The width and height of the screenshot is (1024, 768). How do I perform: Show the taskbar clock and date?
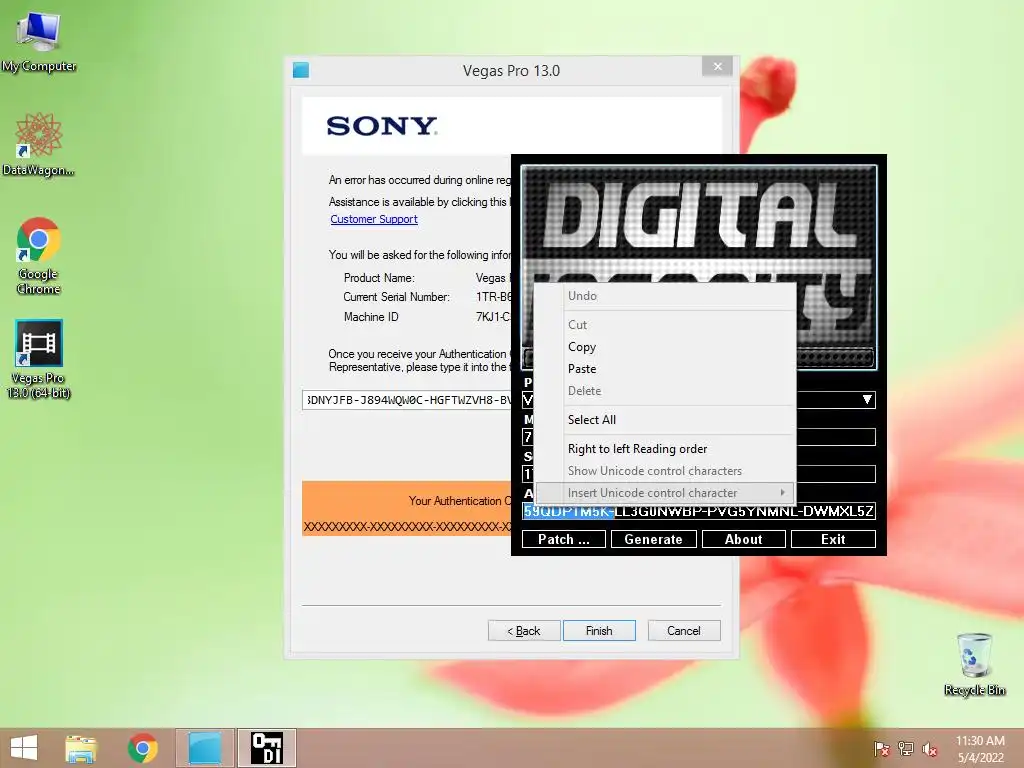tap(980, 748)
